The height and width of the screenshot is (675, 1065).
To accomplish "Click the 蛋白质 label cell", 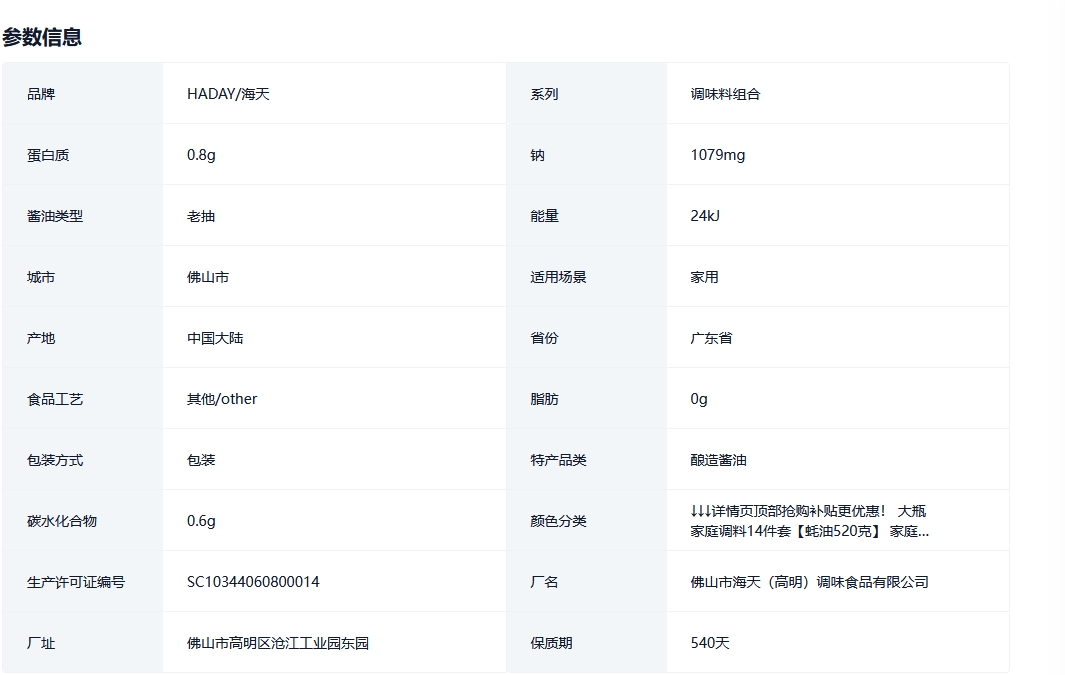I will [x=82, y=155].
